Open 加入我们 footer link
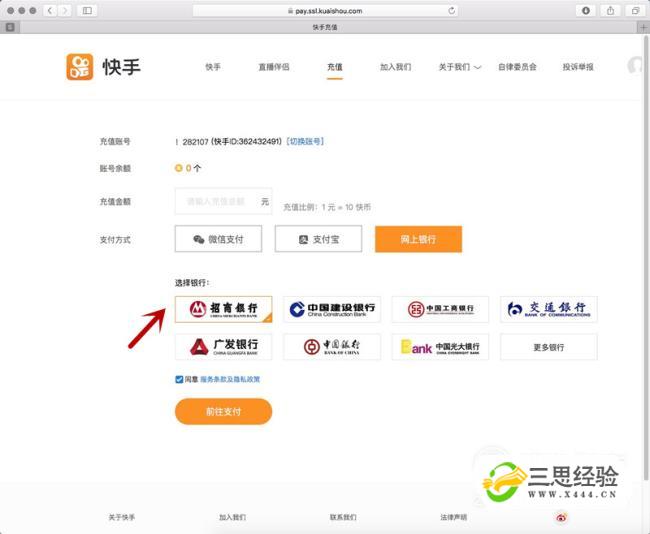This screenshot has width=650, height=534. [x=232, y=517]
